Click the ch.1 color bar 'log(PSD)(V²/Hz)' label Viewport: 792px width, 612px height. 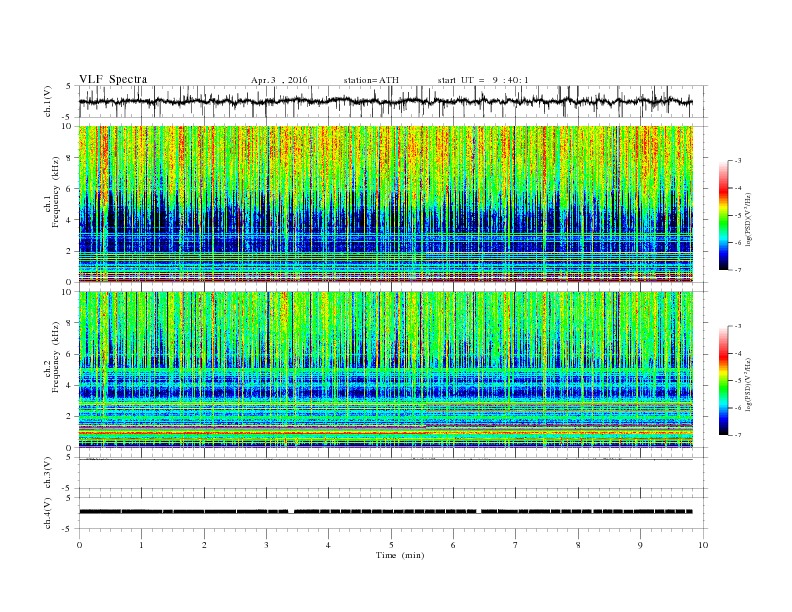(749, 220)
